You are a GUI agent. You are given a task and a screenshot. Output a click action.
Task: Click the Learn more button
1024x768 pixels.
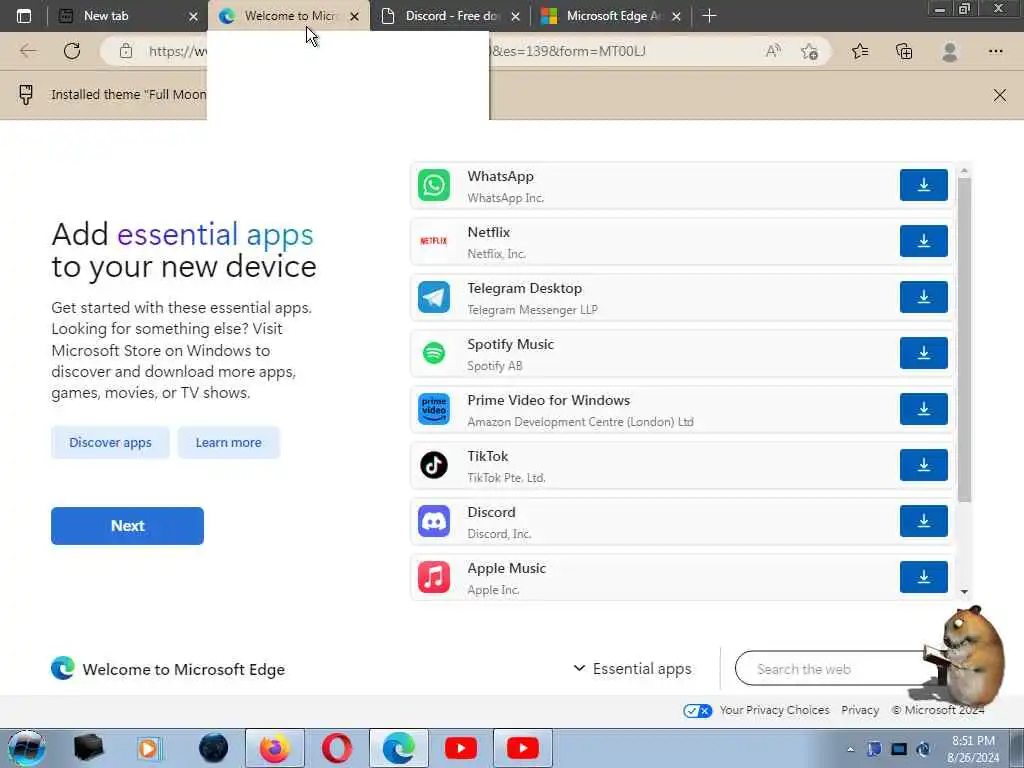(x=229, y=442)
